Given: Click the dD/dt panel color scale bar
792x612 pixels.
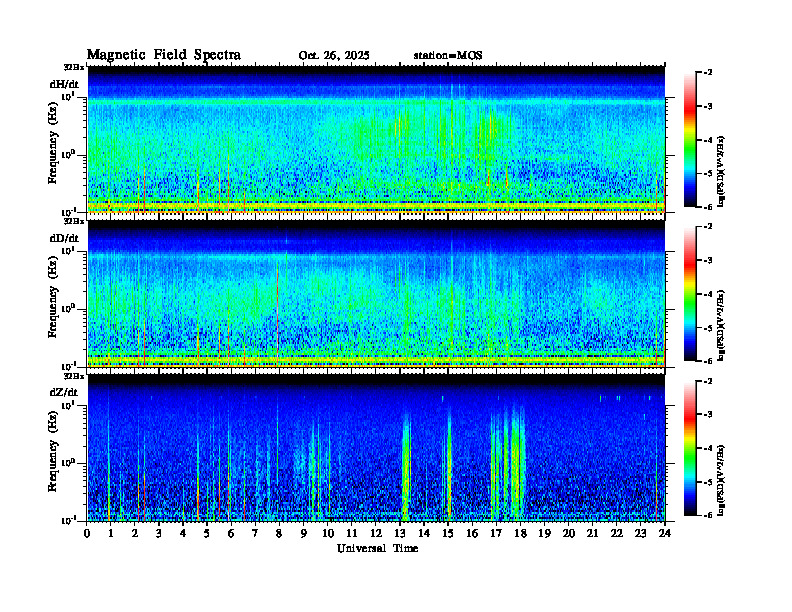Looking at the screenshot, I should (690, 293).
